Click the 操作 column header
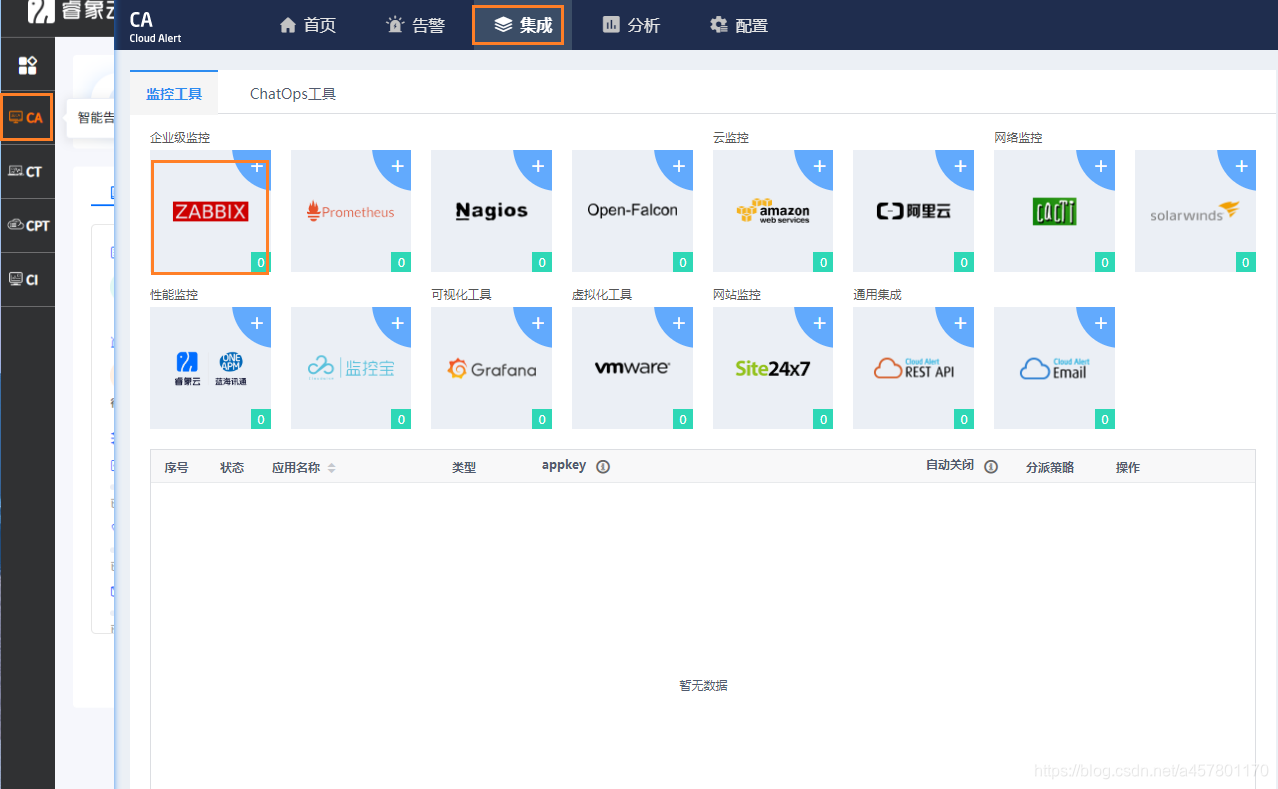Viewport: 1278px width, 789px height. (1128, 467)
